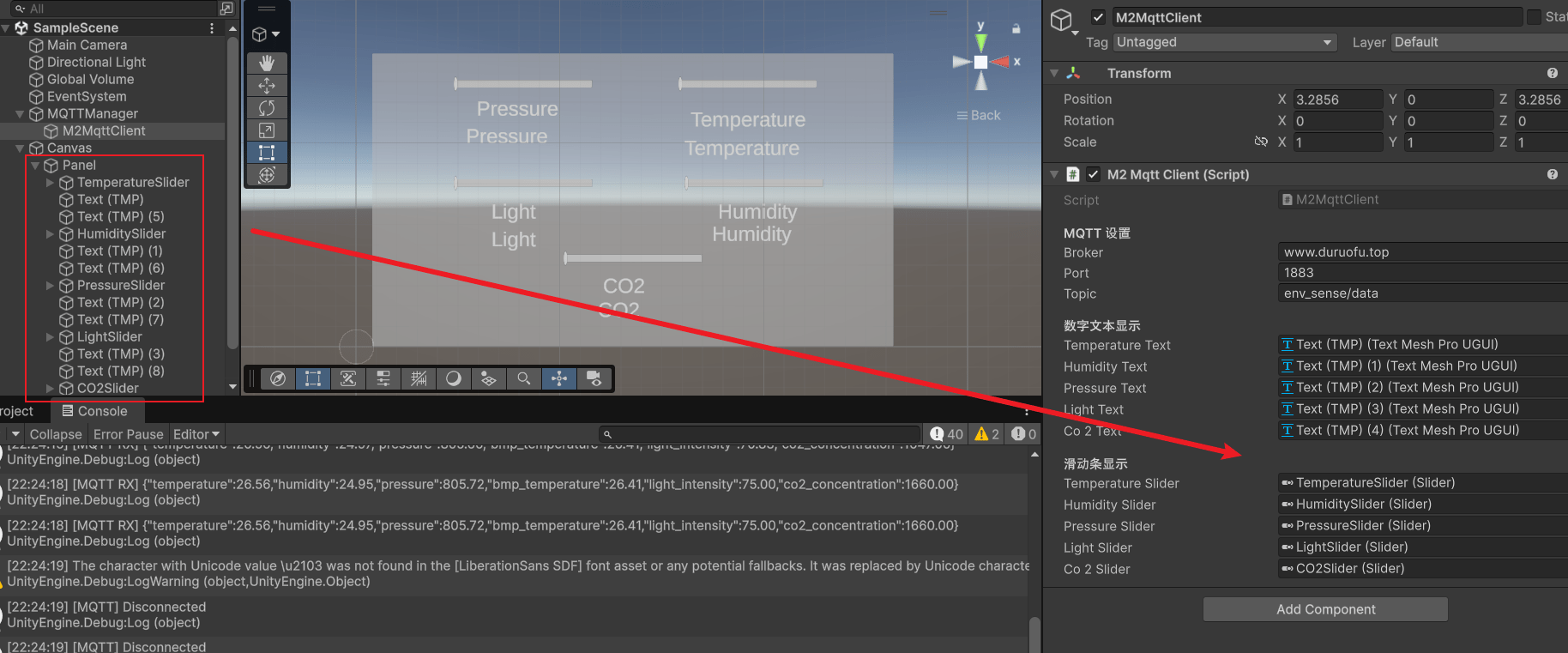
Task: Select the Rotate tool
Action: (267, 108)
